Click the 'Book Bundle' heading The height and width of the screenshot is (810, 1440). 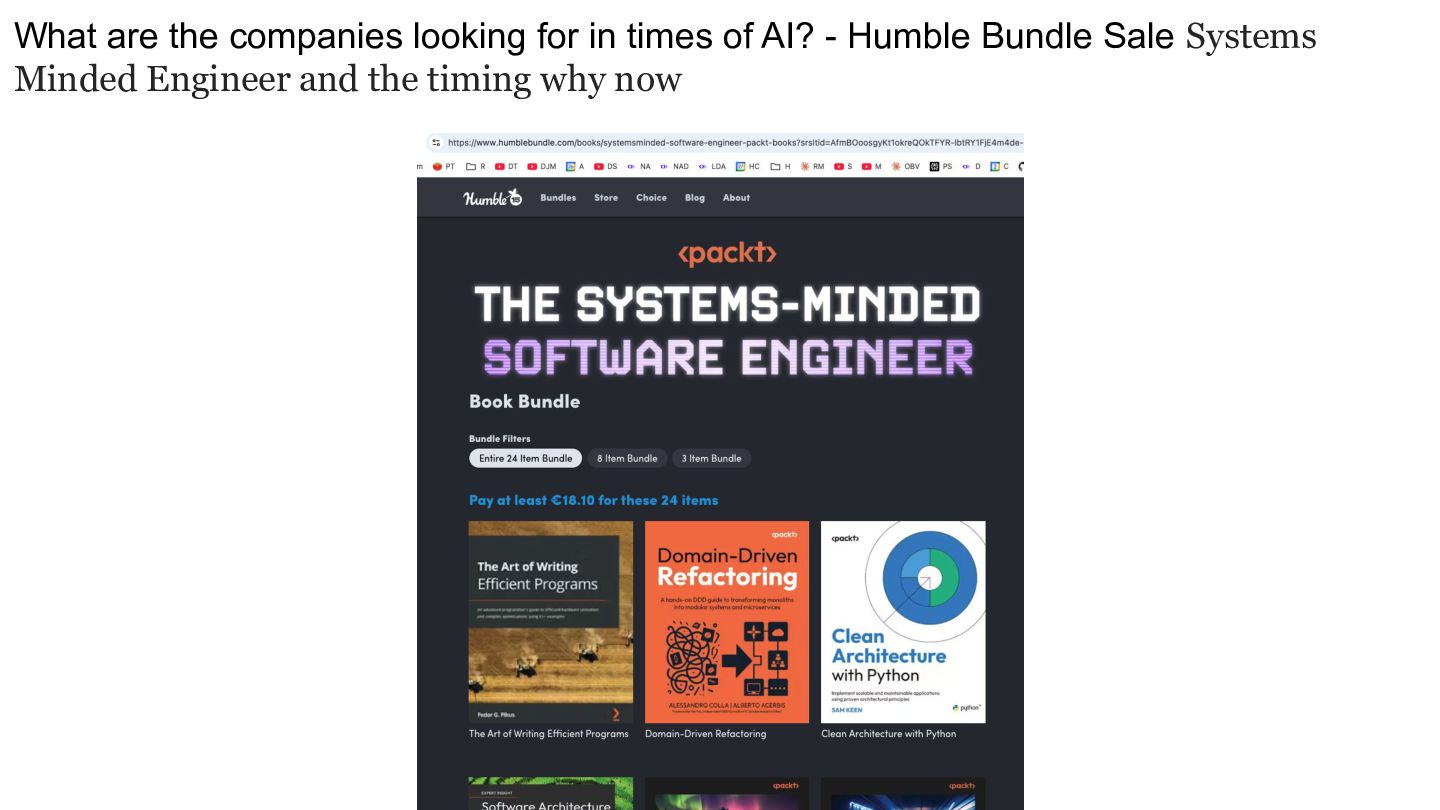click(x=525, y=401)
